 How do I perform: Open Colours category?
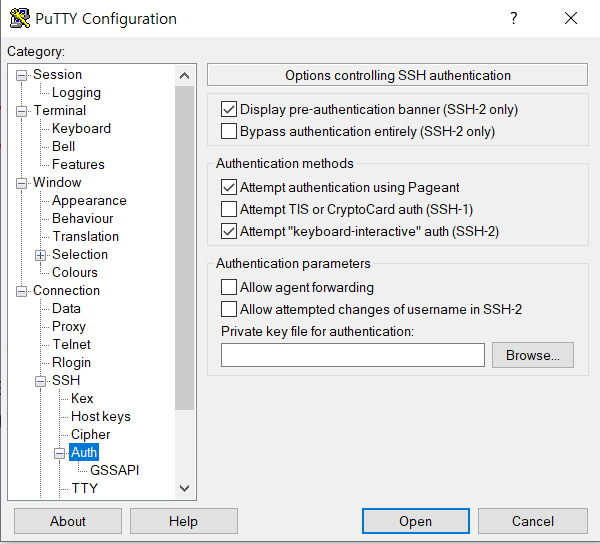75,272
